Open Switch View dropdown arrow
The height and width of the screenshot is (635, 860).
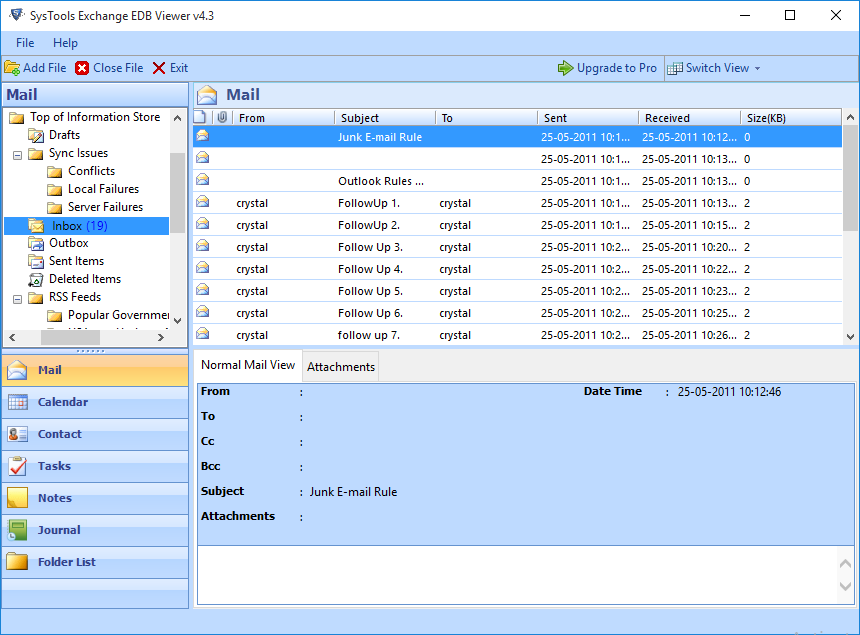click(757, 69)
